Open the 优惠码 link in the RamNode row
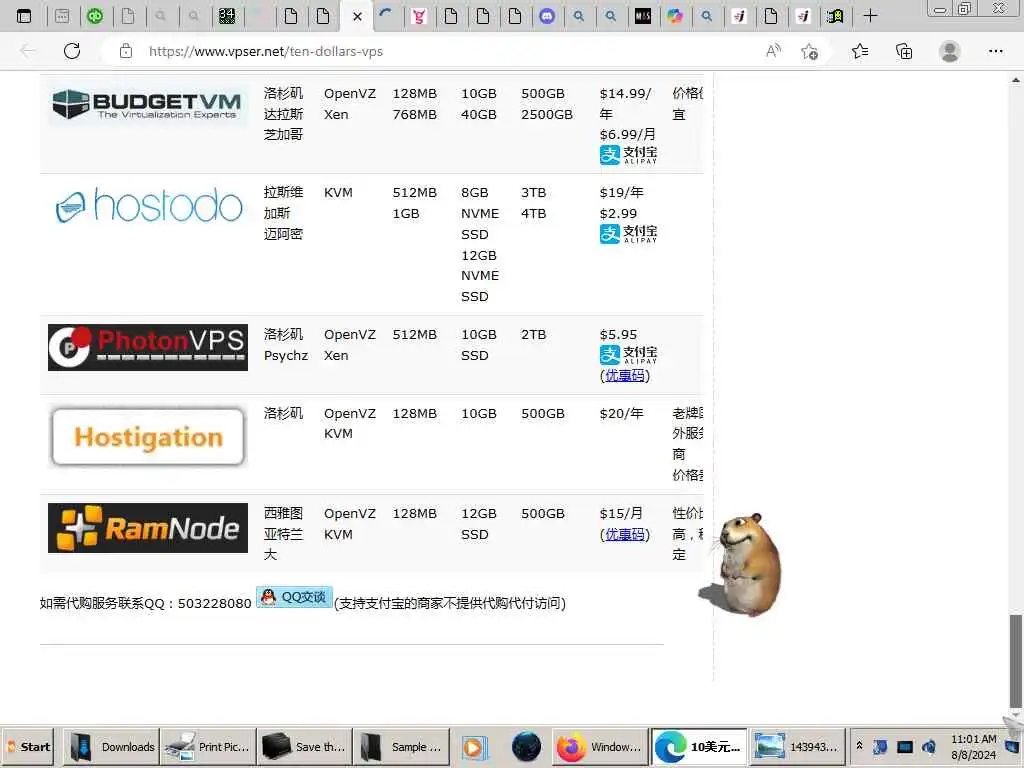This screenshot has width=1024, height=768. tap(625, 534)
